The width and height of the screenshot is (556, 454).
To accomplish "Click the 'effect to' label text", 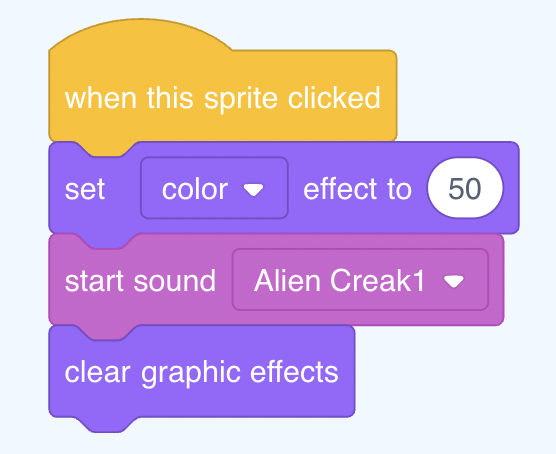I will 357,189.
